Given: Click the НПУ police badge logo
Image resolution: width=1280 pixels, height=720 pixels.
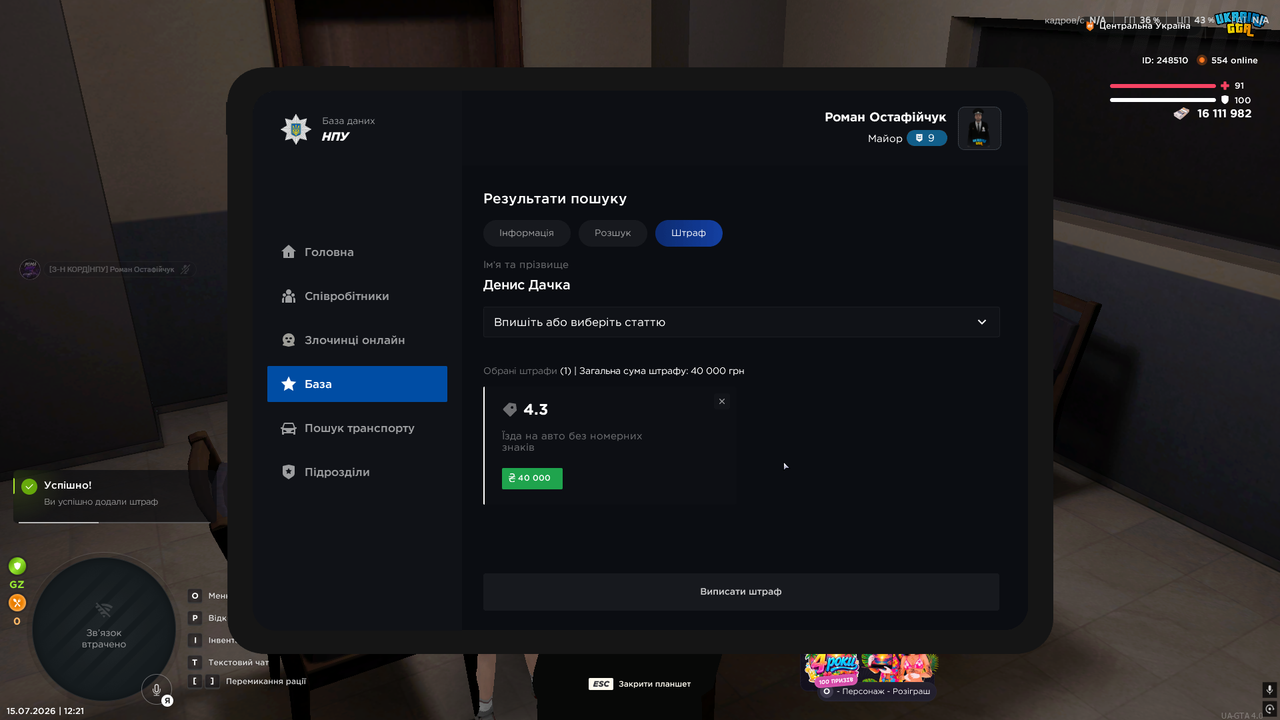Looking at the screenshot, I should point(295,129).
